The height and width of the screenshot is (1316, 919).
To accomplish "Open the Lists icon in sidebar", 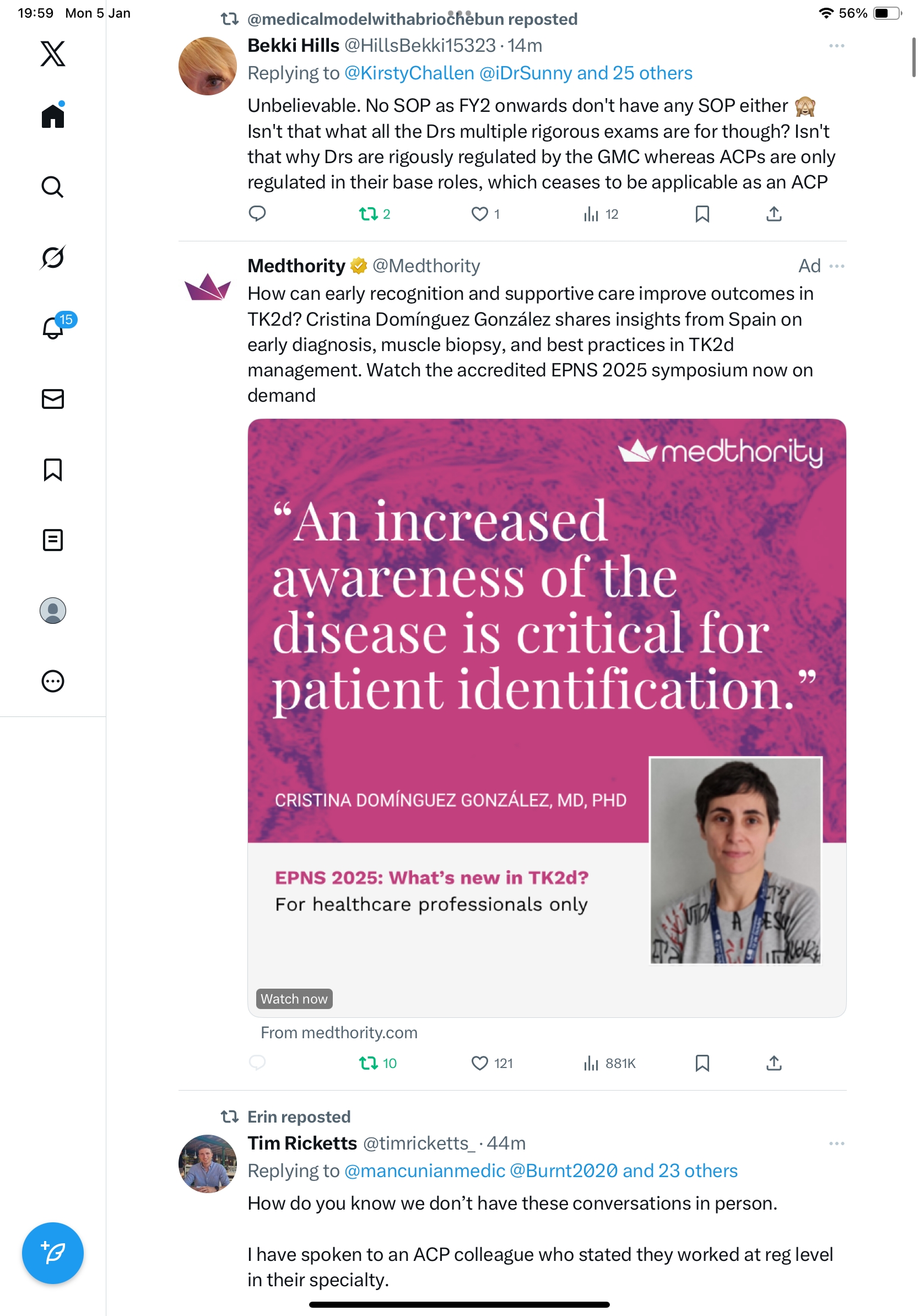I will click(53, 540).
